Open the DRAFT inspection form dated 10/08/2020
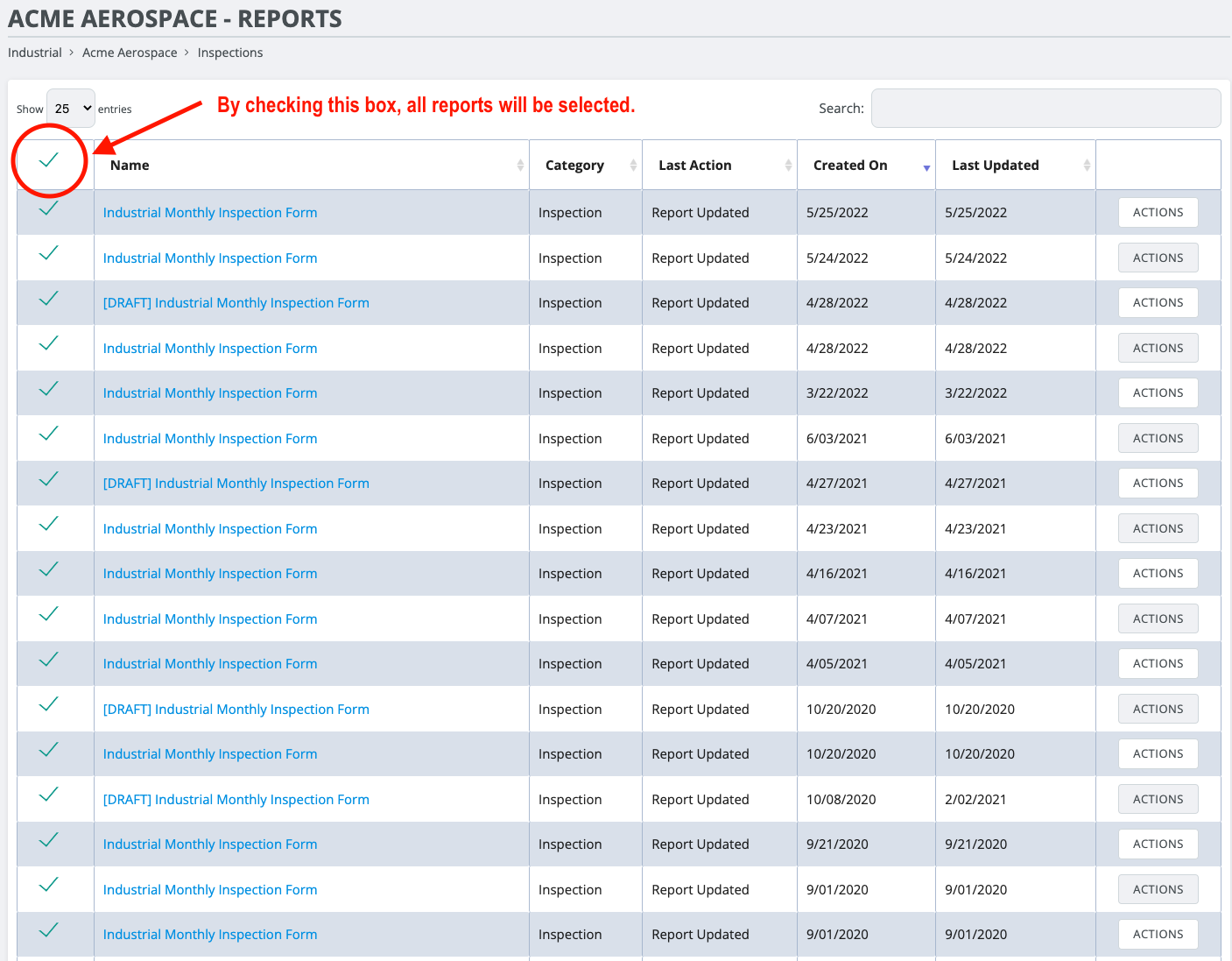Viewport: 1232px width, 961px height. coord(236,800)
